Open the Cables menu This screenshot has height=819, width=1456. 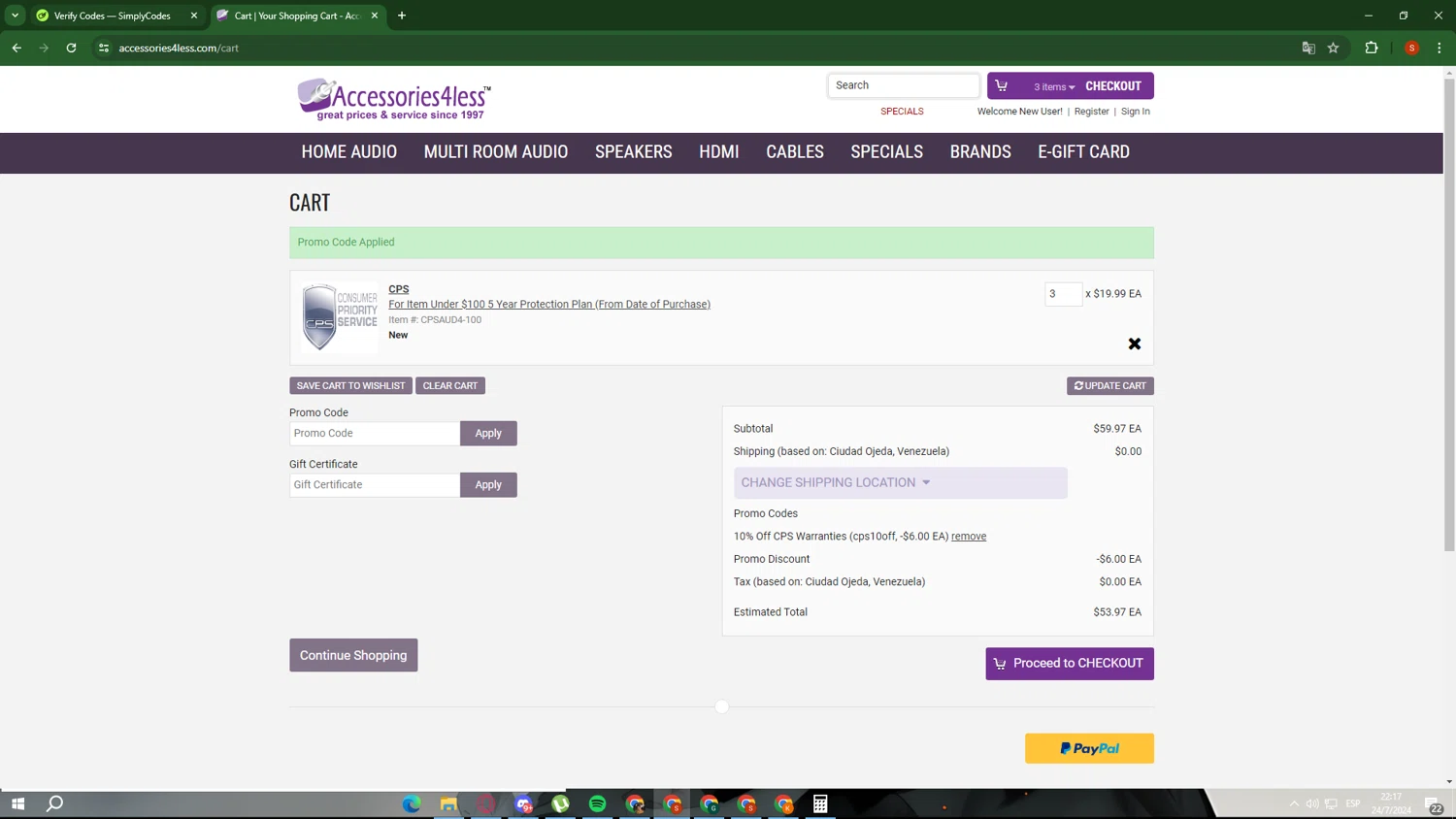pyautogui.click(x=795, y=152)
